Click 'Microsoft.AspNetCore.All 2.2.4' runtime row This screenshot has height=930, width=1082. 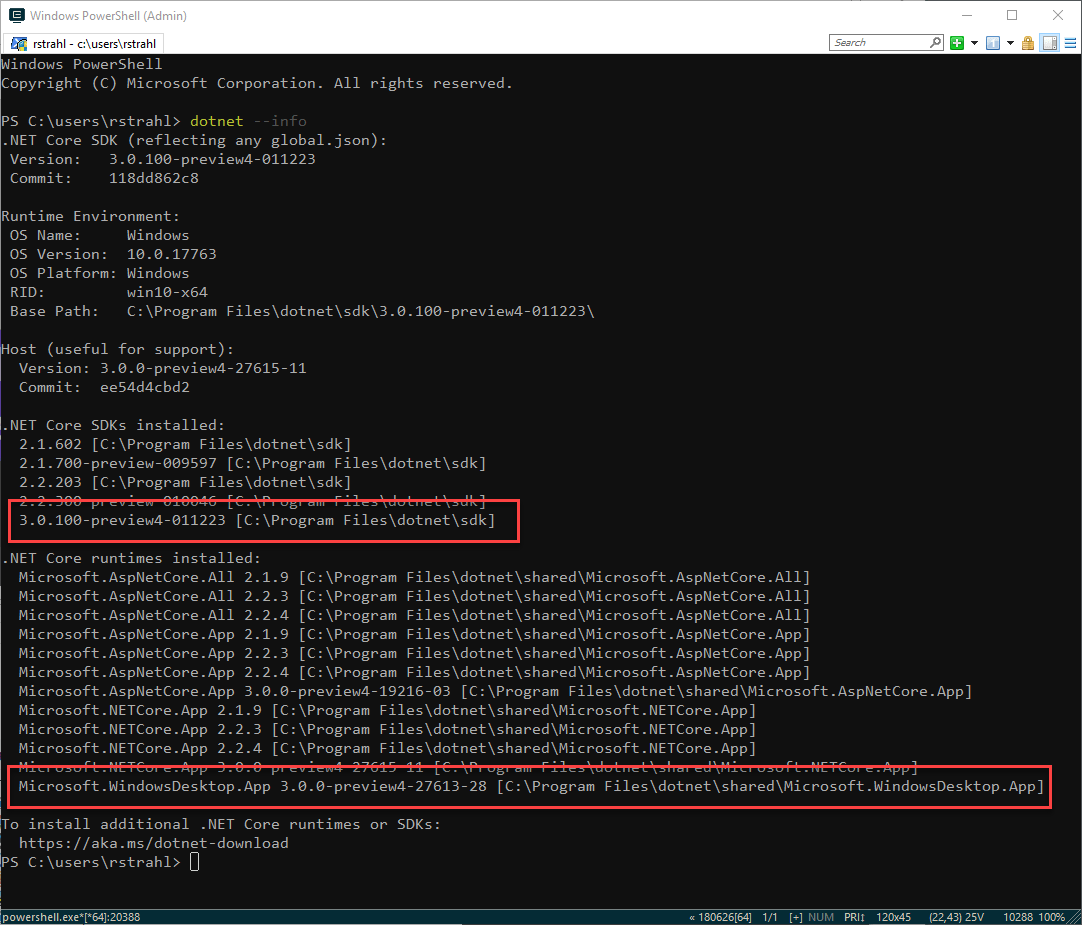[x=414, y=615]
